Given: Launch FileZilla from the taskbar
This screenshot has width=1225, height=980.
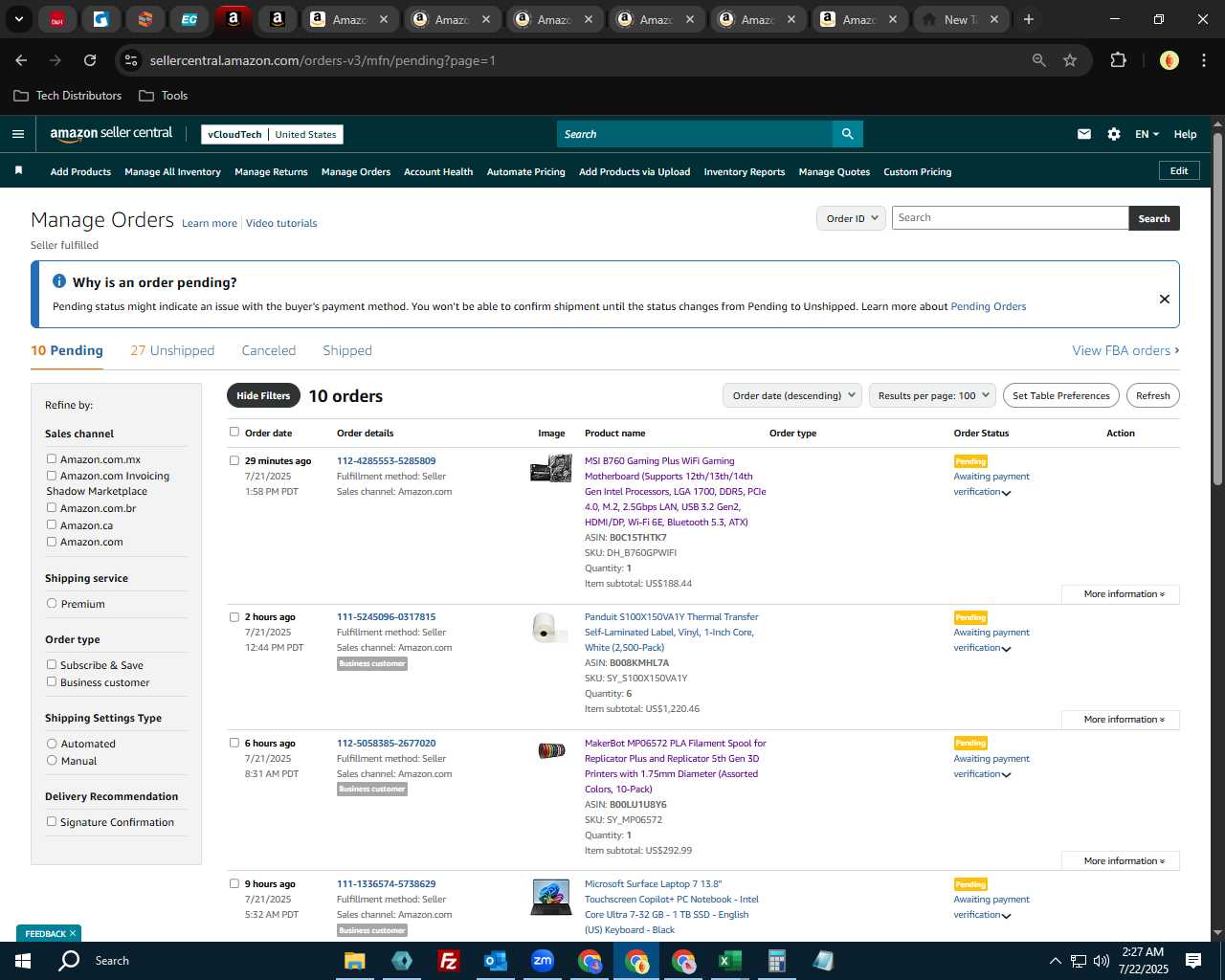Looking at the screenshot, I should pos(448,961).
